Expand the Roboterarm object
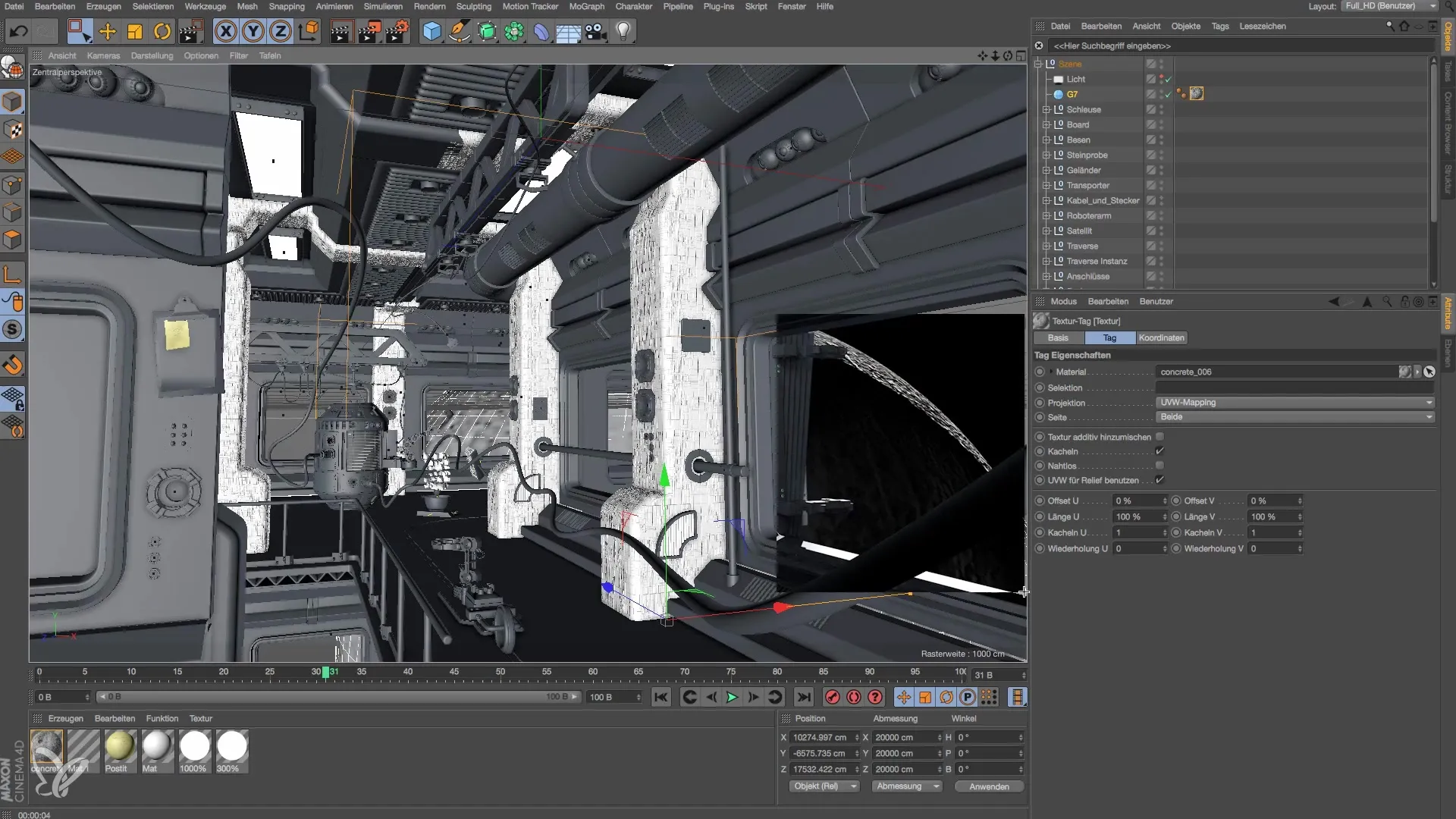This screenshot has height=819, width=1456. [x=1046, y=215]
